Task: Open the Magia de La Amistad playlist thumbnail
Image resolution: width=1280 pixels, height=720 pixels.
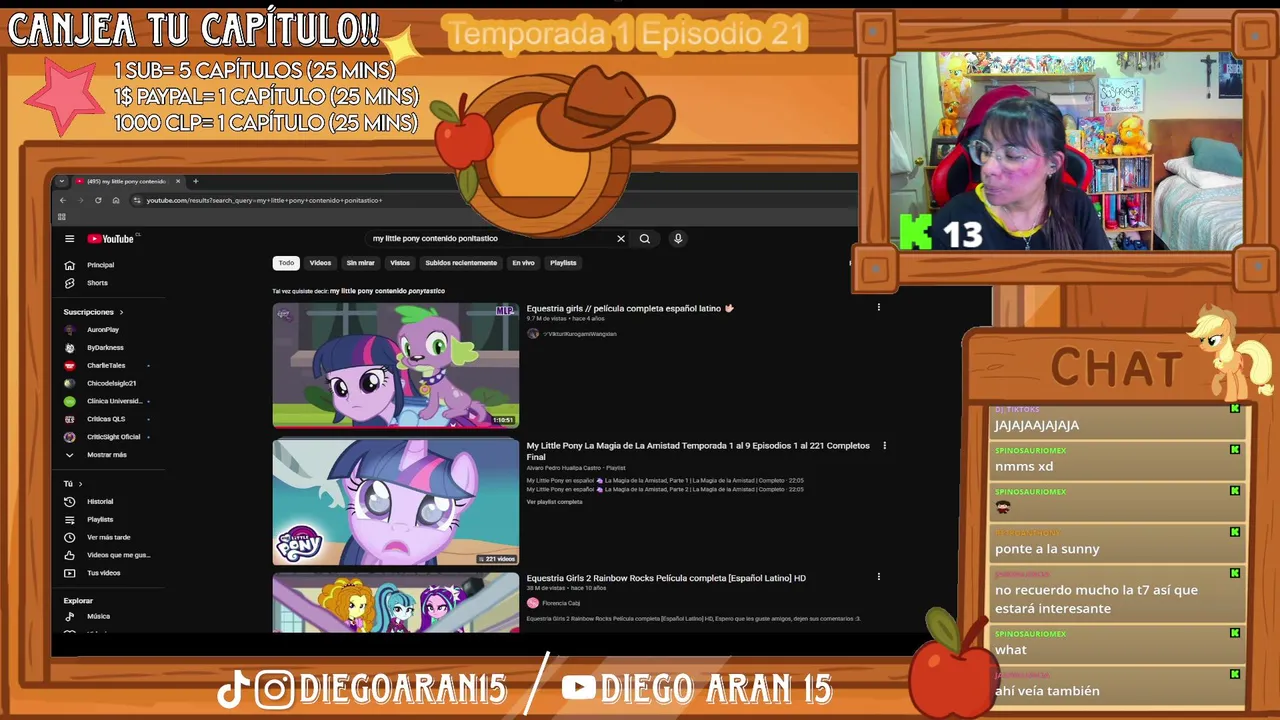Action: [x=396, y=502]
